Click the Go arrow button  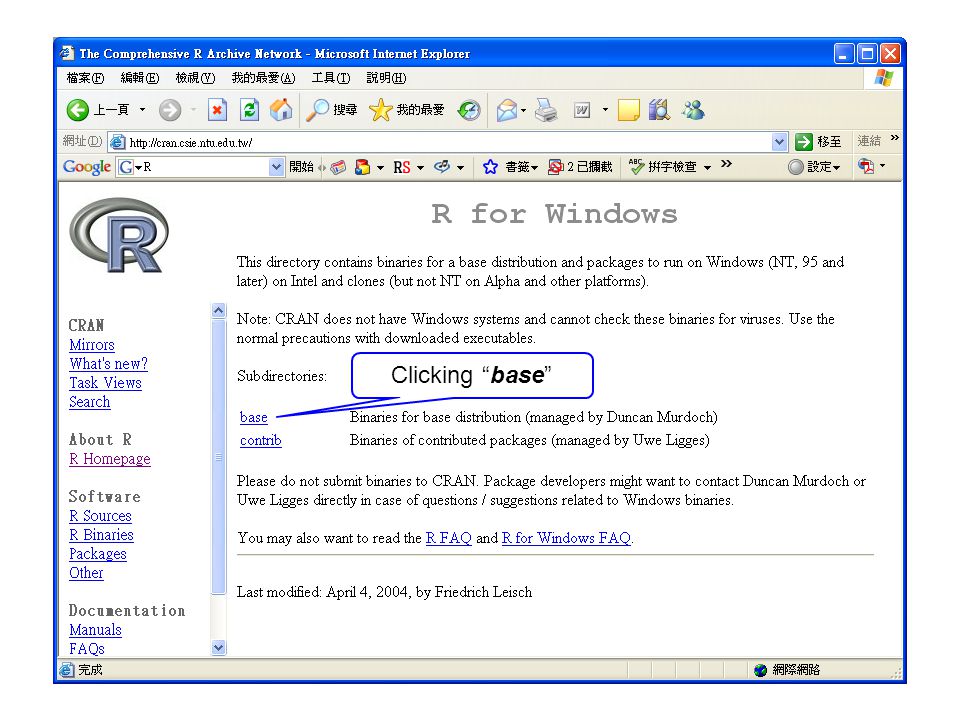coord(803,142)
